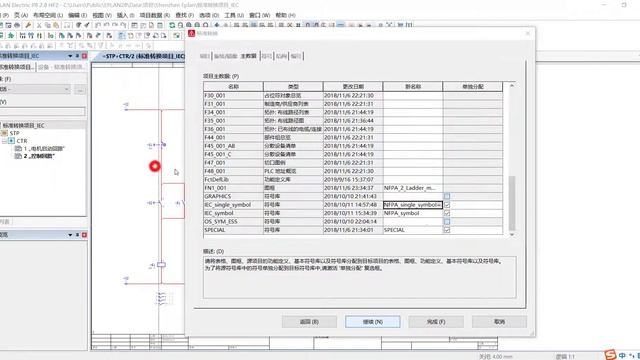Viewport: 640px width, 360px height.
Task: Open the 选项(O) menu
Action: [x=209, y=15]
